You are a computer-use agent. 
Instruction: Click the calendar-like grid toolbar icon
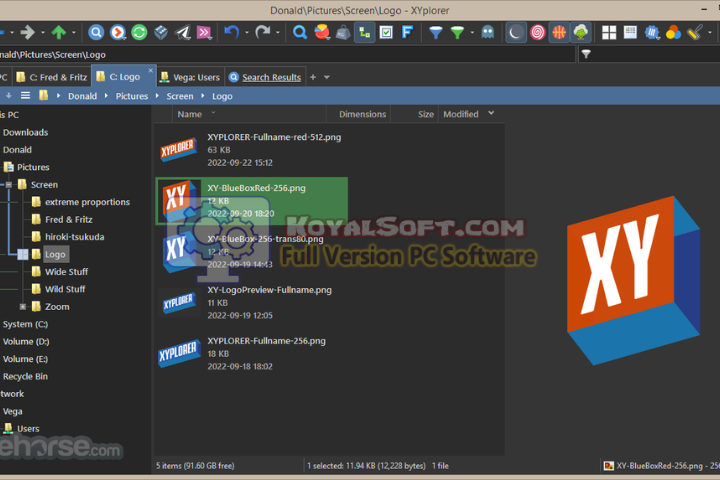click(x=630, y=32)
